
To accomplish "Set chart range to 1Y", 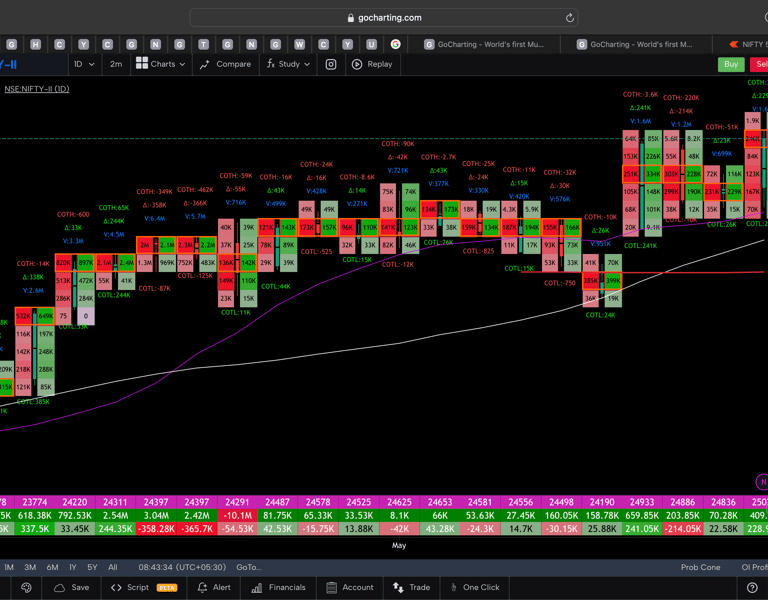I will (x=73, y=567).
